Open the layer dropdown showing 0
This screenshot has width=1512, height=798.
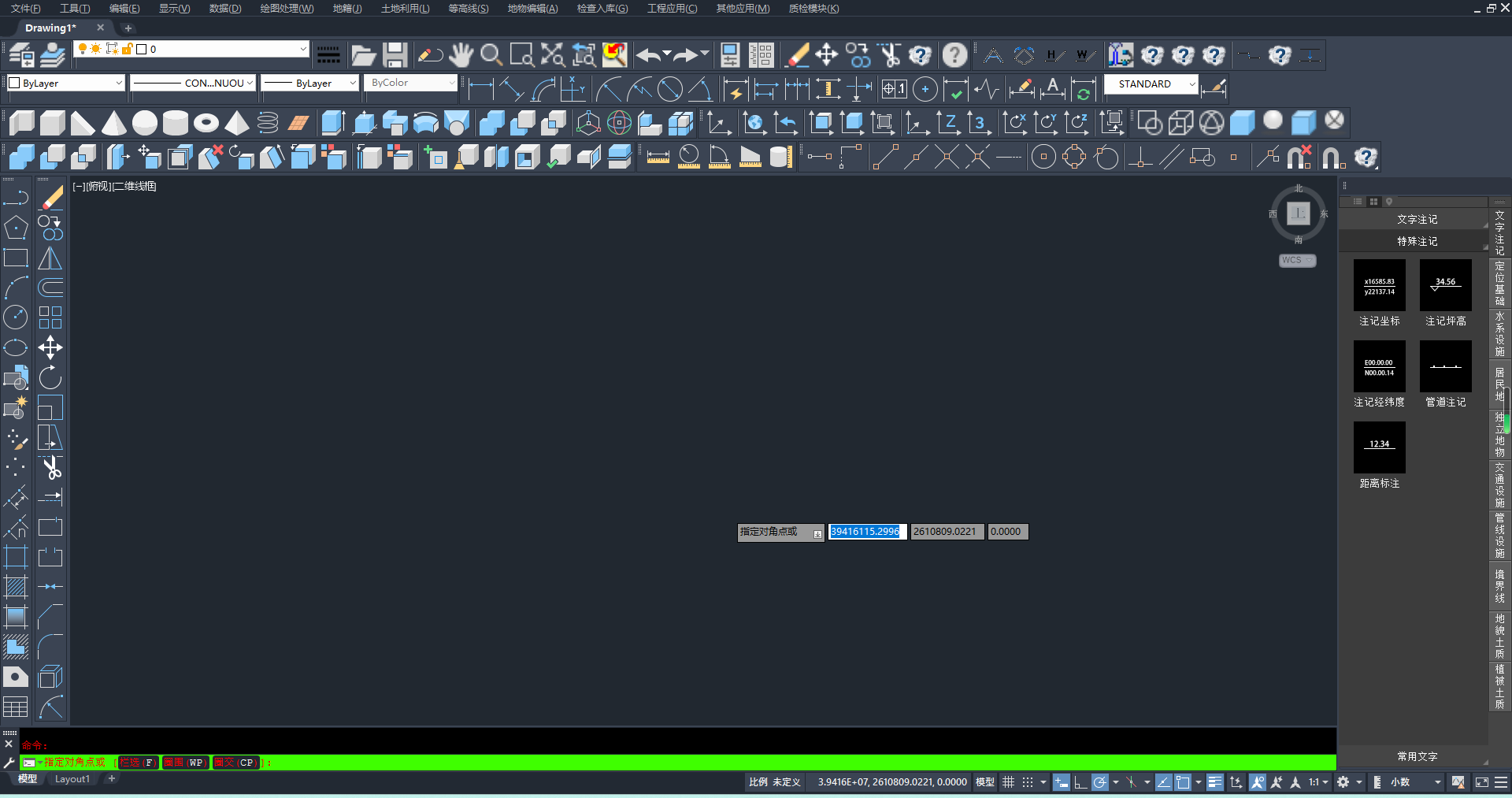190,49
